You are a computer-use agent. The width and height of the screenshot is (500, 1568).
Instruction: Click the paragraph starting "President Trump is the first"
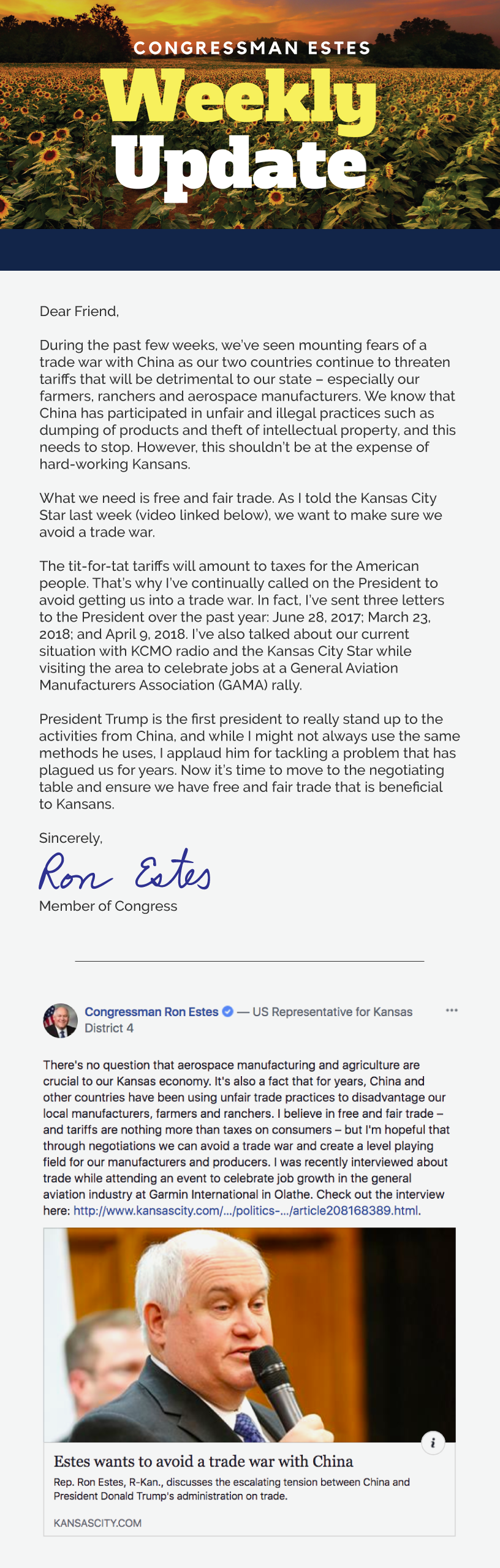[249, 761]
